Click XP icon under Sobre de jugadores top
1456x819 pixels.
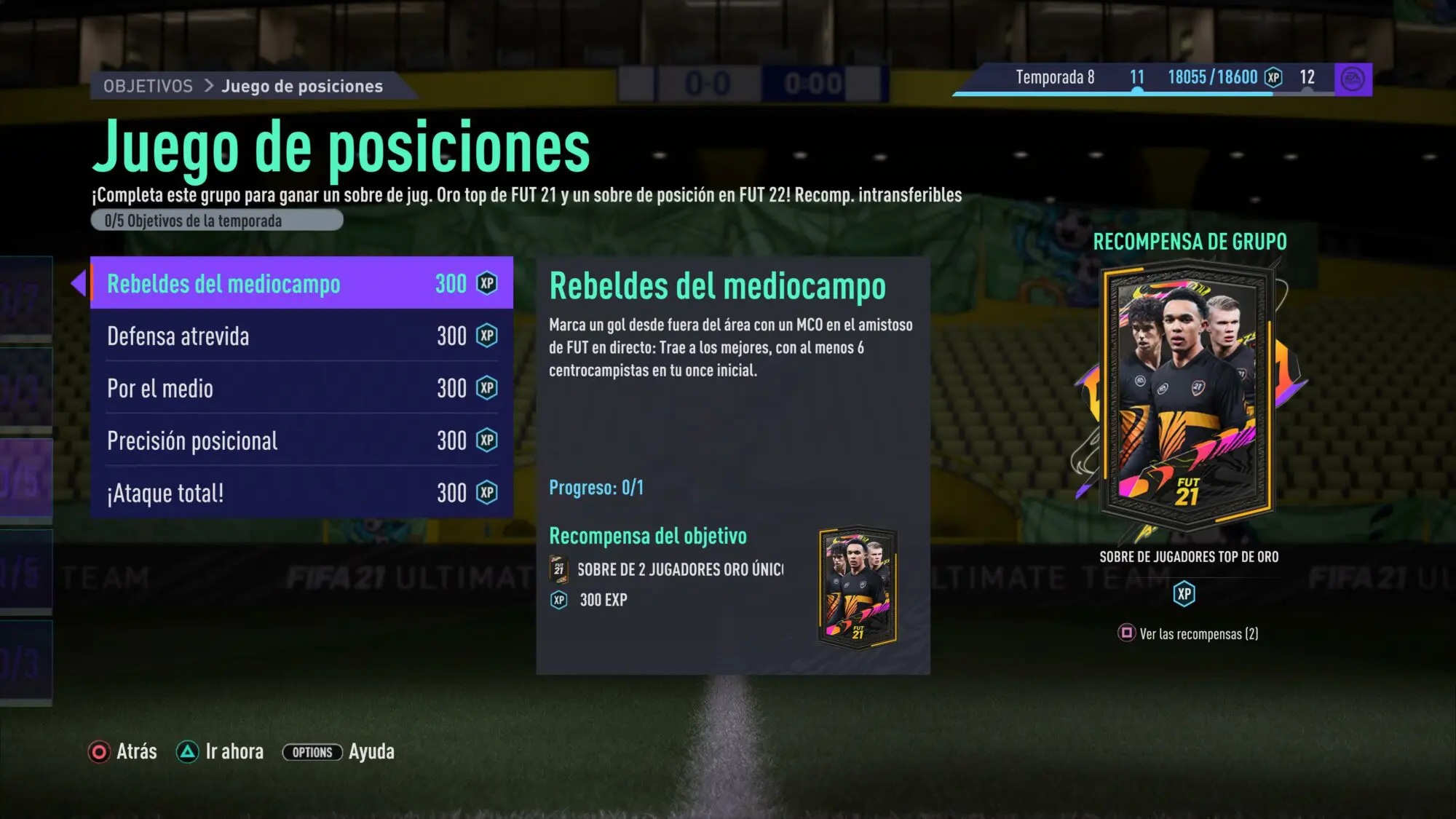coord(1184,594)
